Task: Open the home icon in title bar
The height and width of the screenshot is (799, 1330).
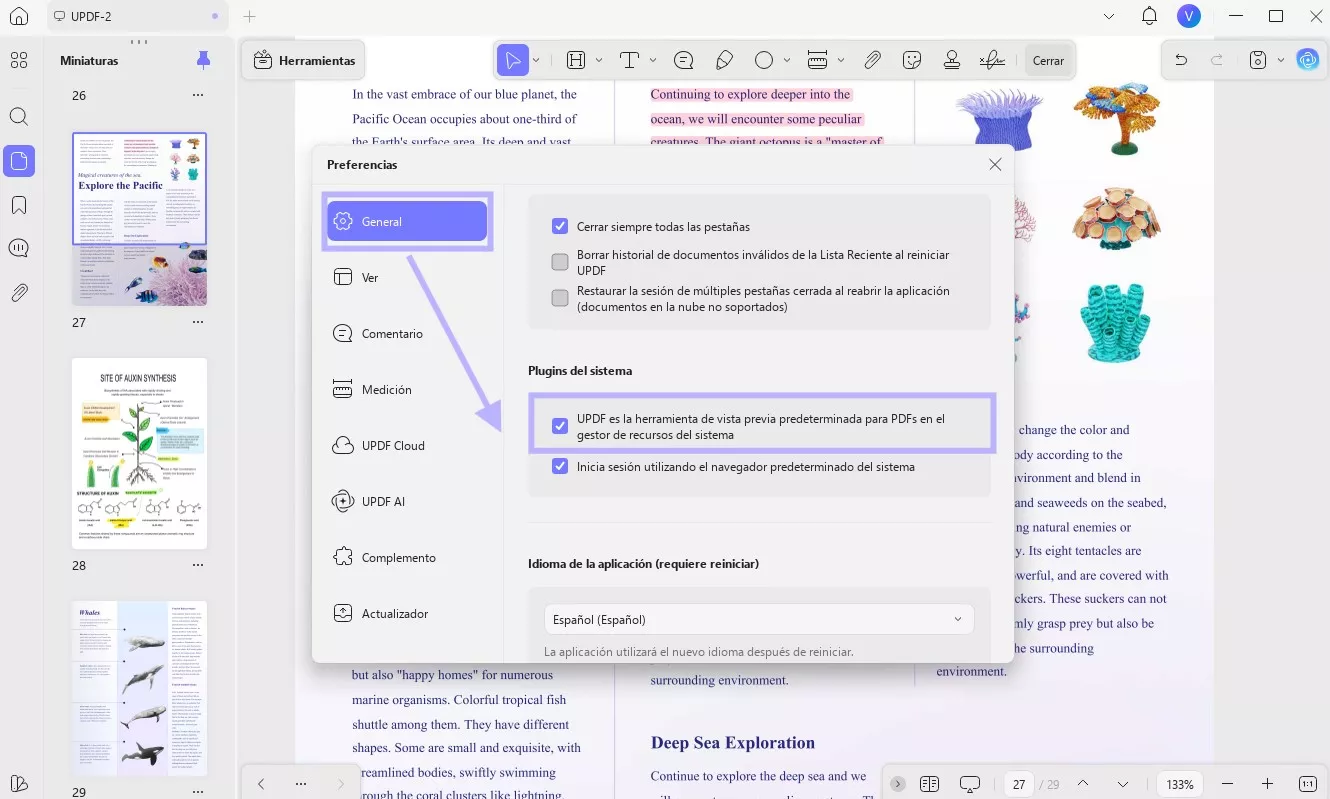Action: 18,16
